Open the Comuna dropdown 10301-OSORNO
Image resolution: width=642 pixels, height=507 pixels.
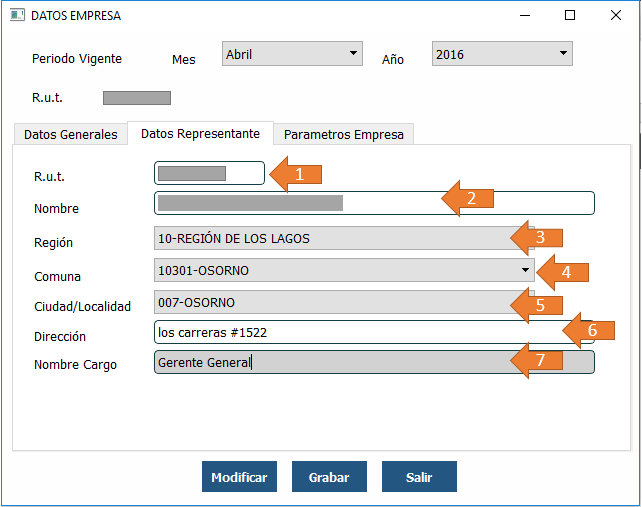coord(344,270)
